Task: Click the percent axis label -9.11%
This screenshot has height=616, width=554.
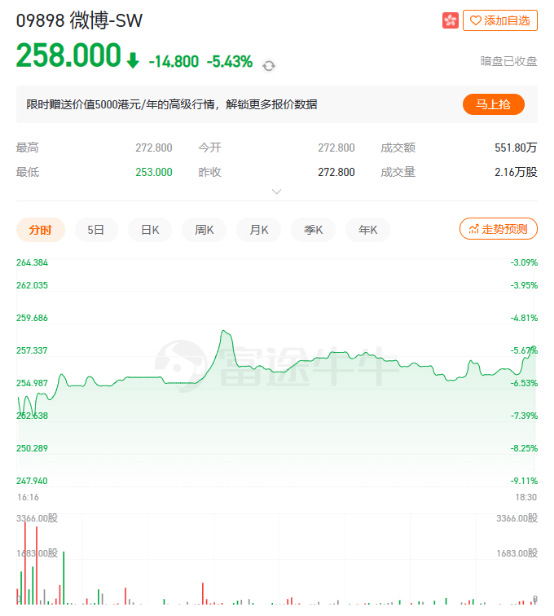Action: pos(524,481)
